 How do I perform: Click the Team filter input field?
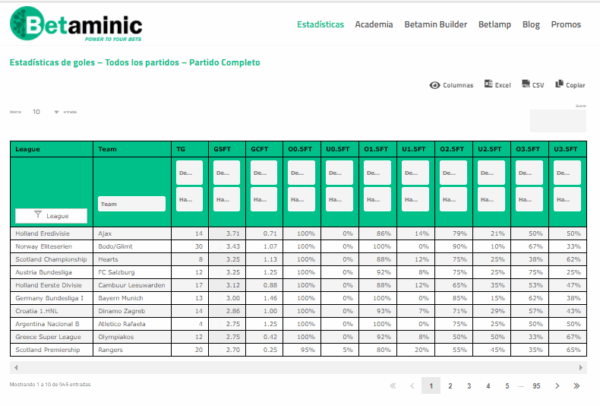(x=132, y=204)
